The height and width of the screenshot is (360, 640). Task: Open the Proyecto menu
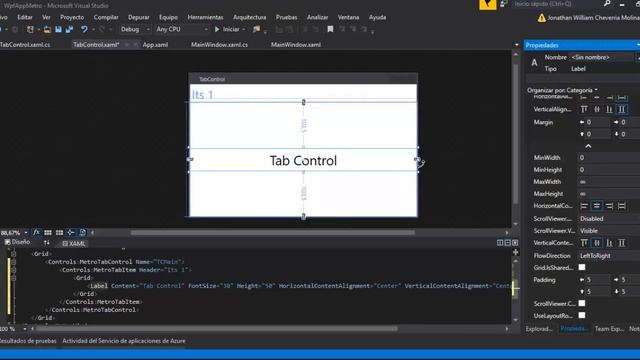point(72,17)
